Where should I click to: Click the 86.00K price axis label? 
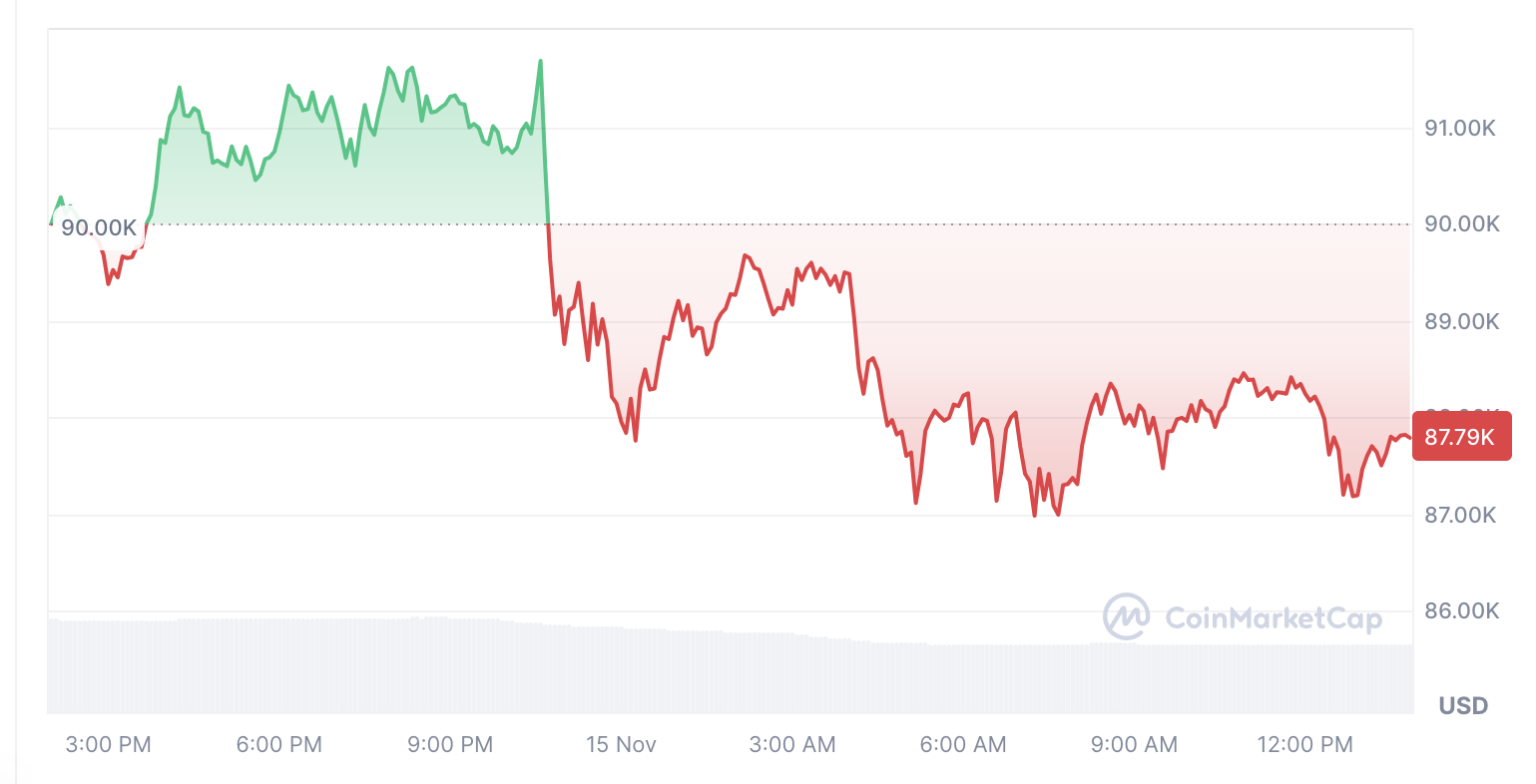click(1461, 610)
